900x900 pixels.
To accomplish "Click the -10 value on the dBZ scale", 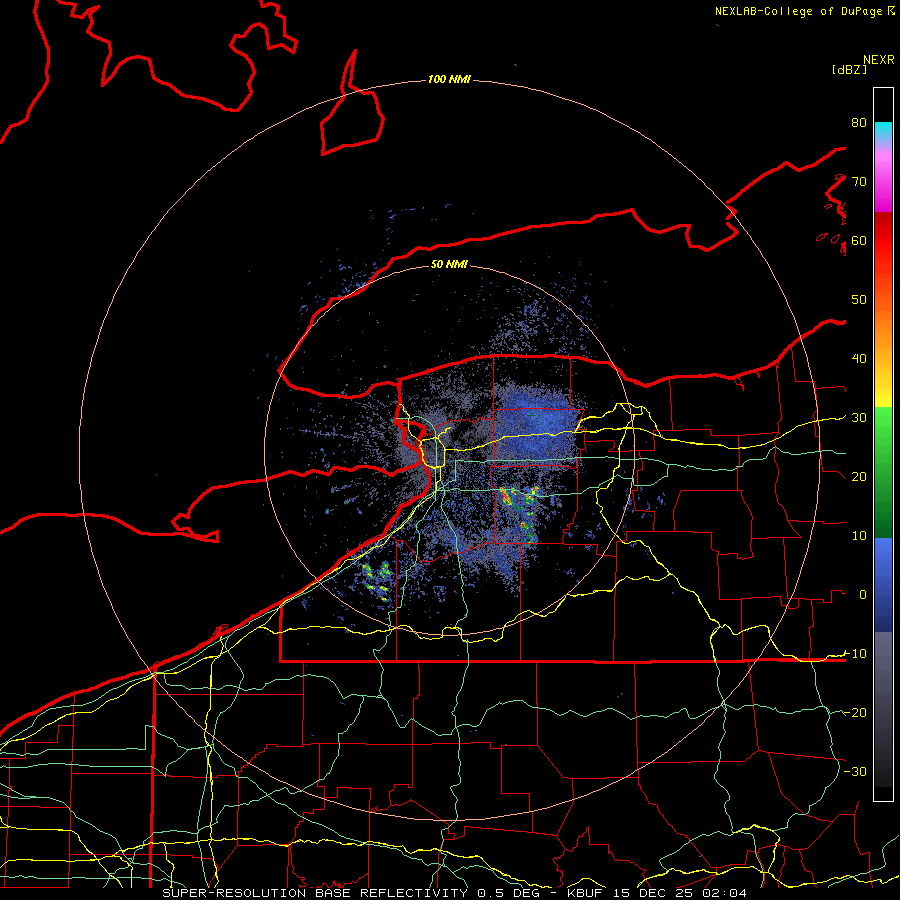I will [855, 654].
